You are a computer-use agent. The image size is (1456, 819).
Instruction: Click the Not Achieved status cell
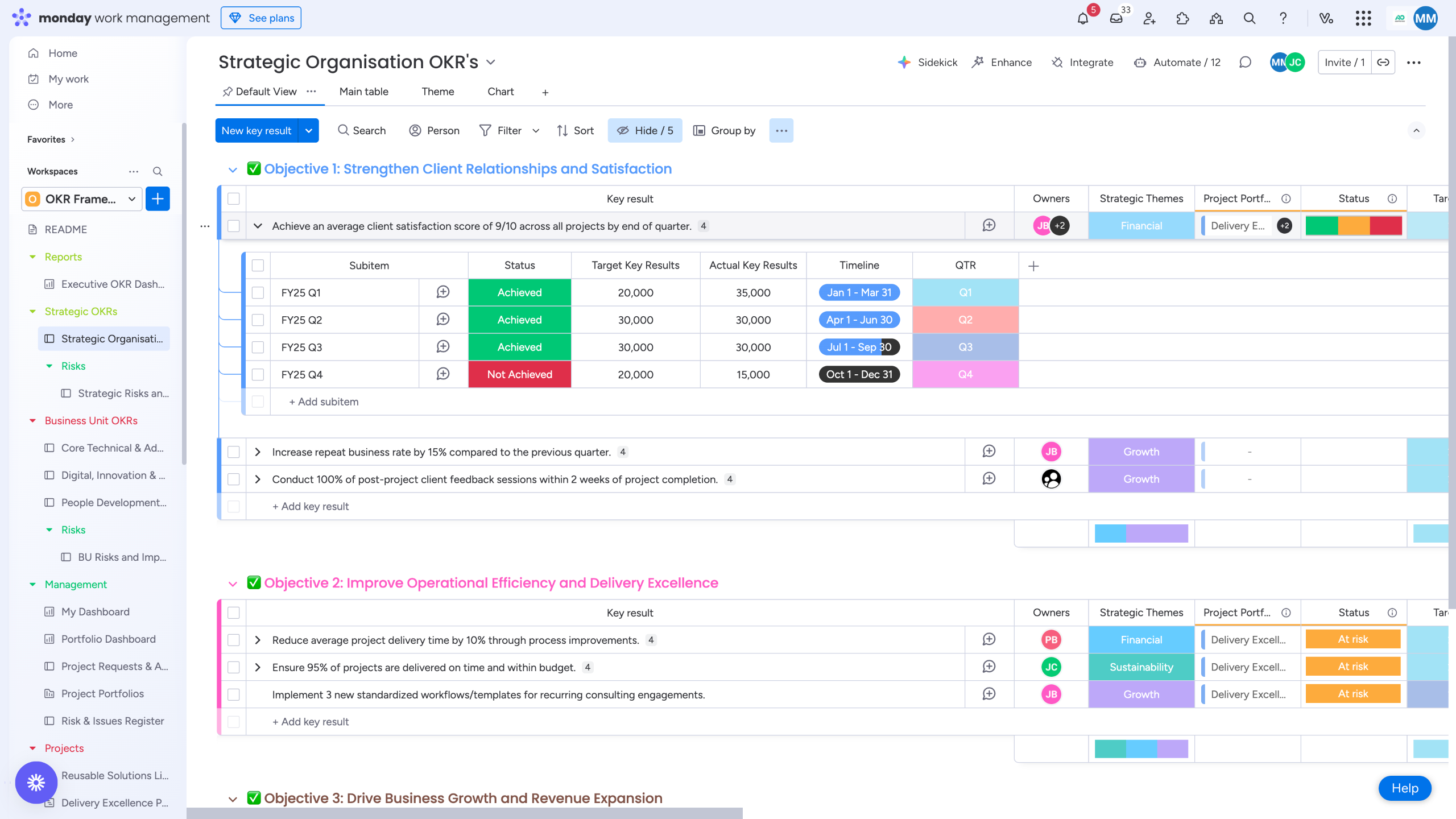(519, 374)
